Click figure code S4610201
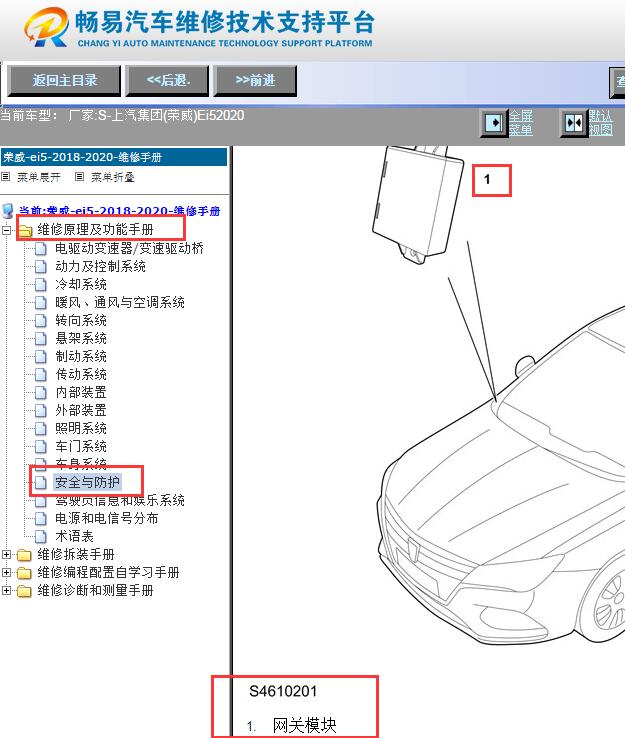This screenshot has width=625, height=738. 283,691
